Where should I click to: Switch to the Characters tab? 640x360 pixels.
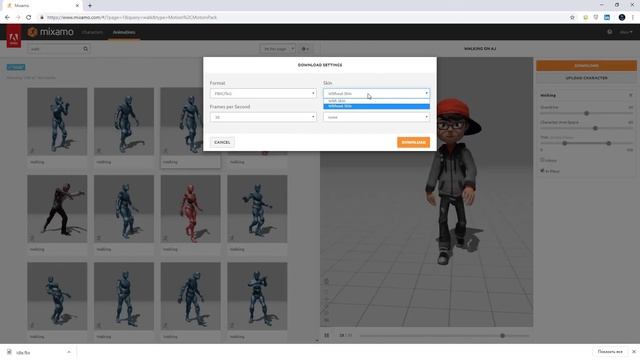[92, 32]
